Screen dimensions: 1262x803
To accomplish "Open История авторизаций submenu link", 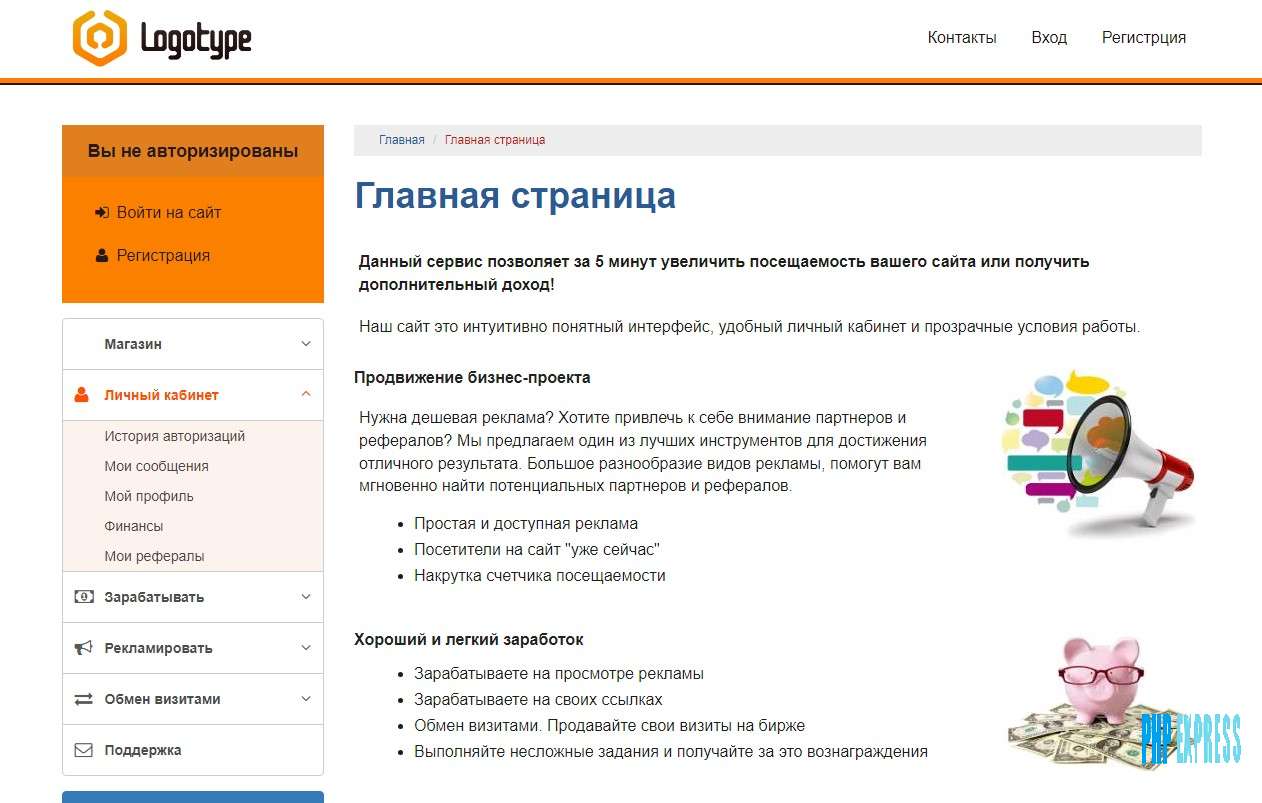I will click(x=174, y=436).
